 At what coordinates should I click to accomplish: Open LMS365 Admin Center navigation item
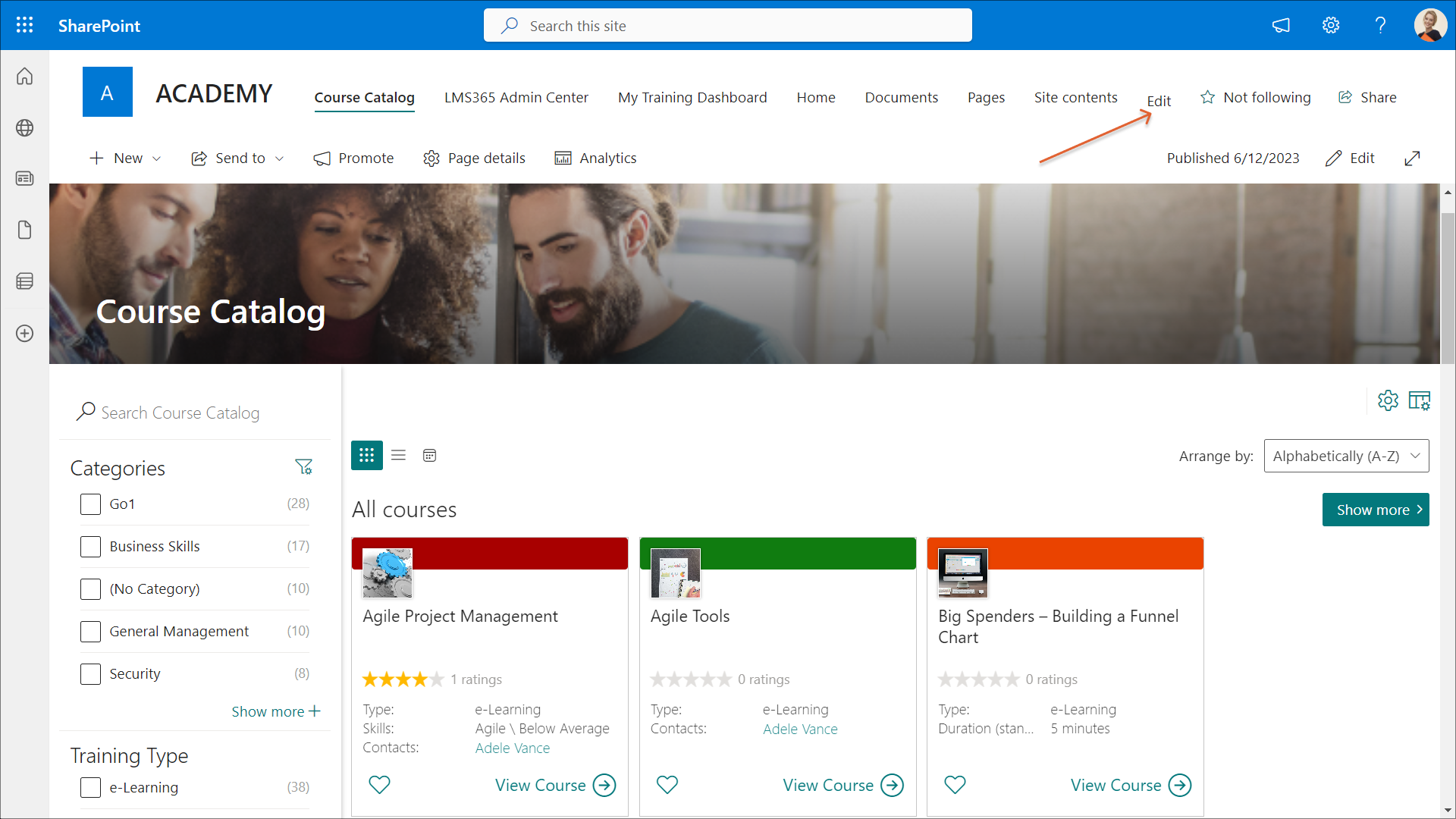tap(516, 97)
